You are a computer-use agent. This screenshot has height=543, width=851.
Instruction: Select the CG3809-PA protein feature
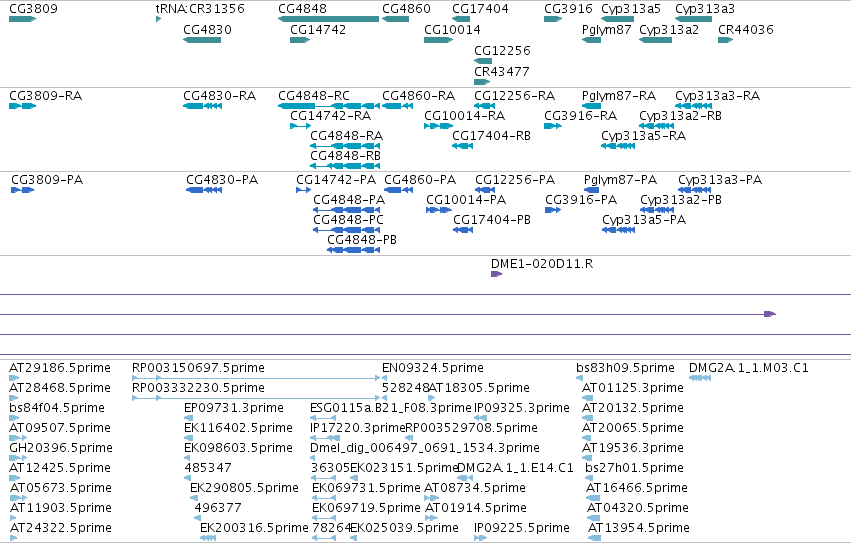(23, 190)
